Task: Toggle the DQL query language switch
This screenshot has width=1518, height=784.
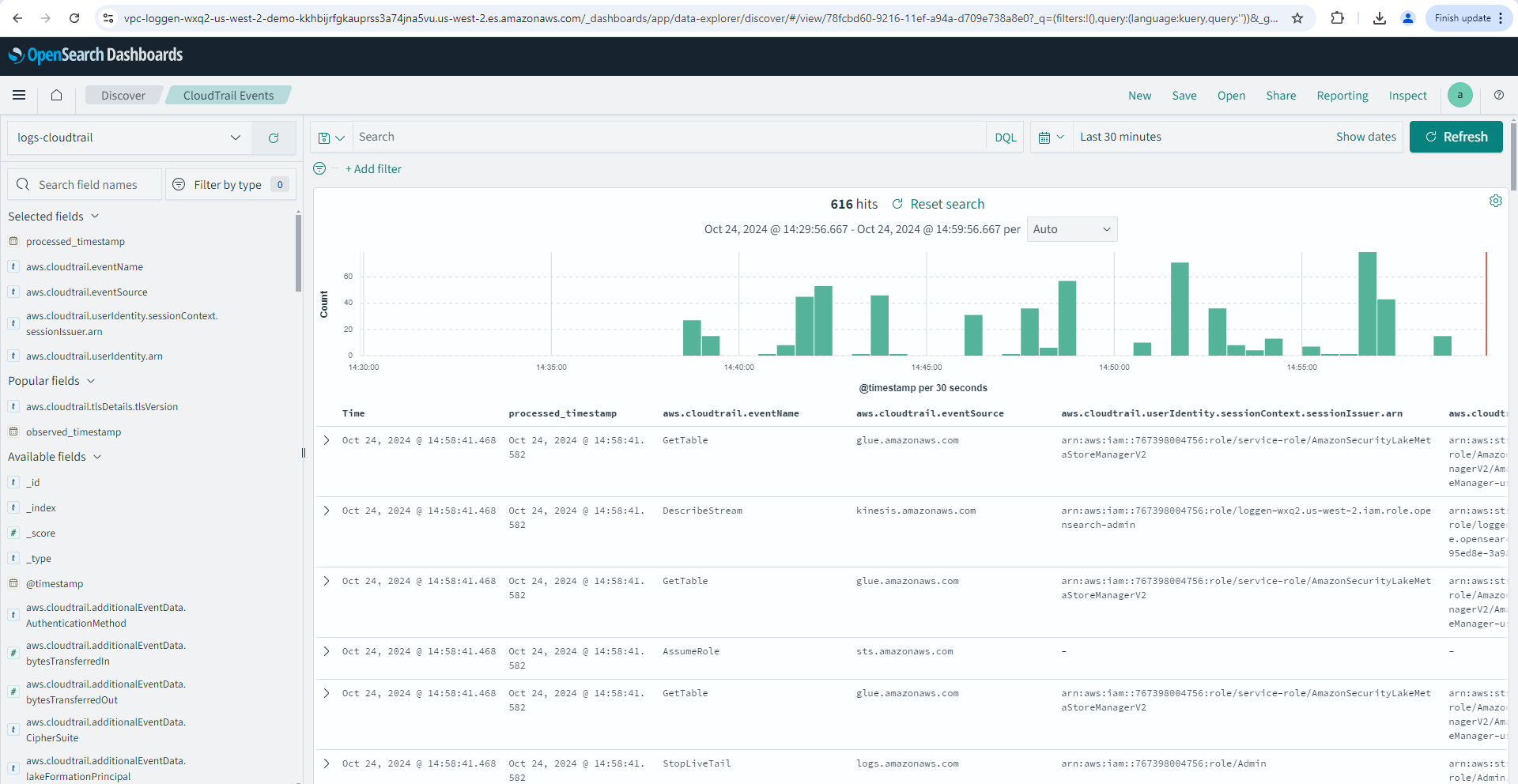Action: [1006, 138]
